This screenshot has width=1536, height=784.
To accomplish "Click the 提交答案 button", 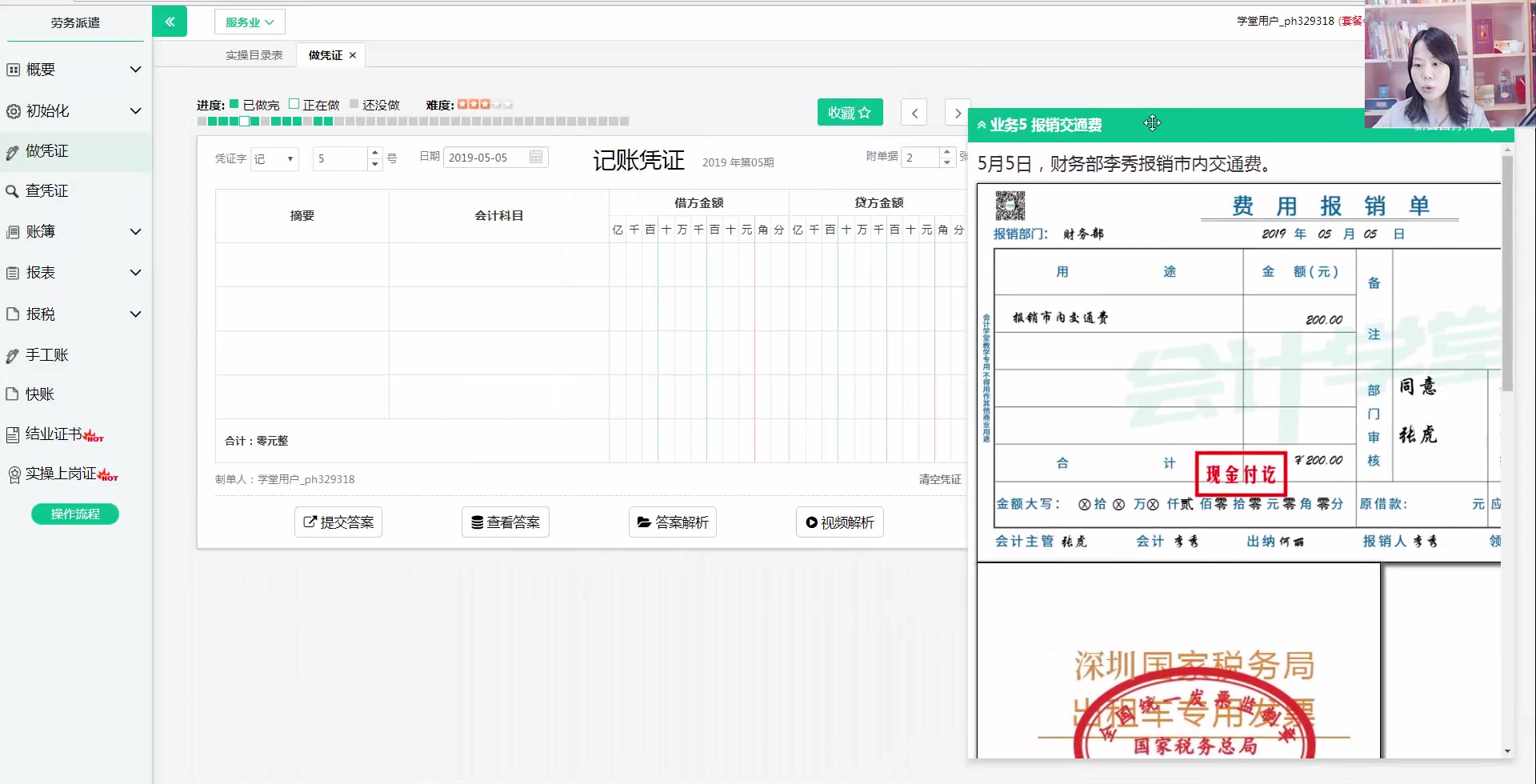I will pyautogui.click(x=338, y=522).
